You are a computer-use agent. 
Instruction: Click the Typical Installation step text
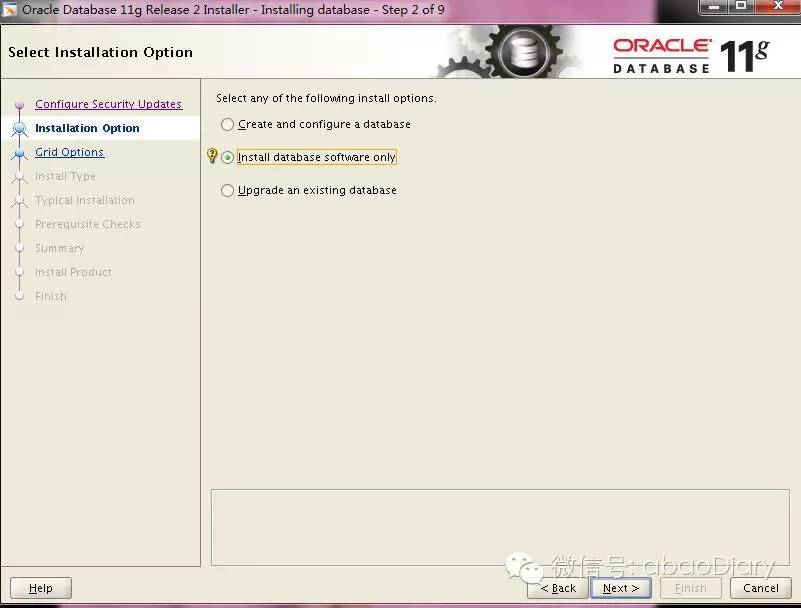[85, 200]
